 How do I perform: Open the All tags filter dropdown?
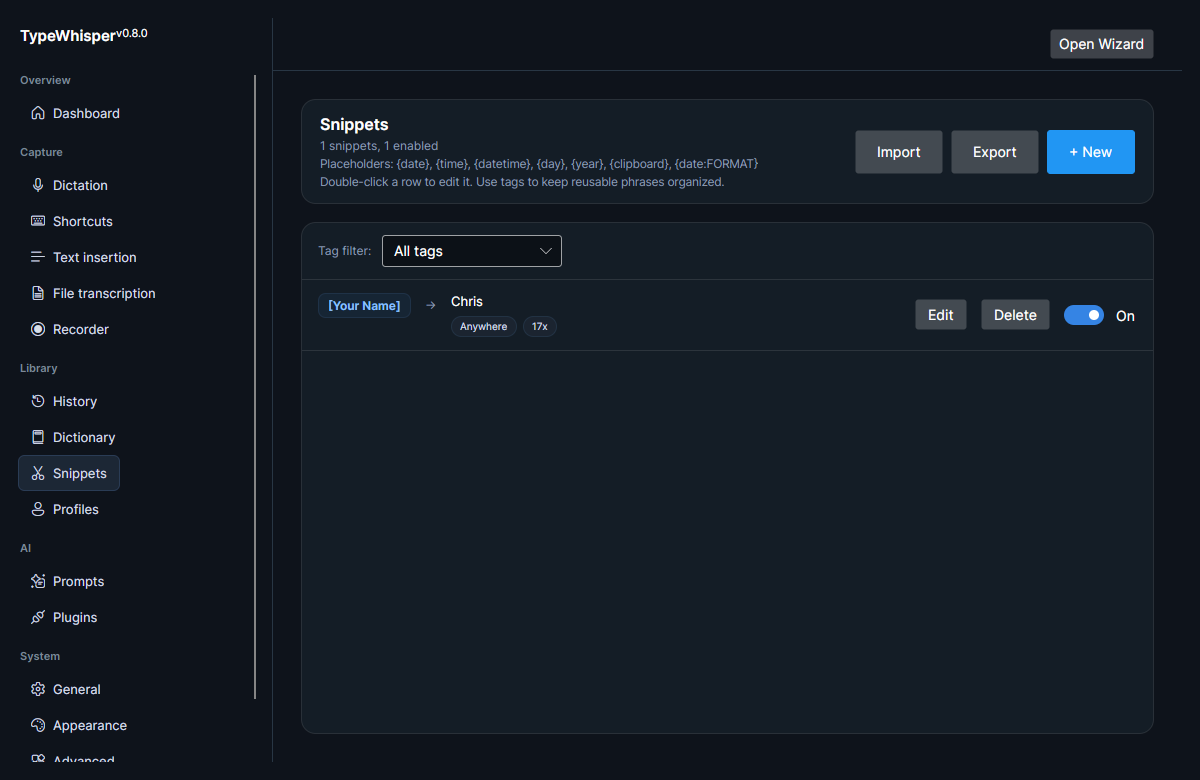coord(472,251)
